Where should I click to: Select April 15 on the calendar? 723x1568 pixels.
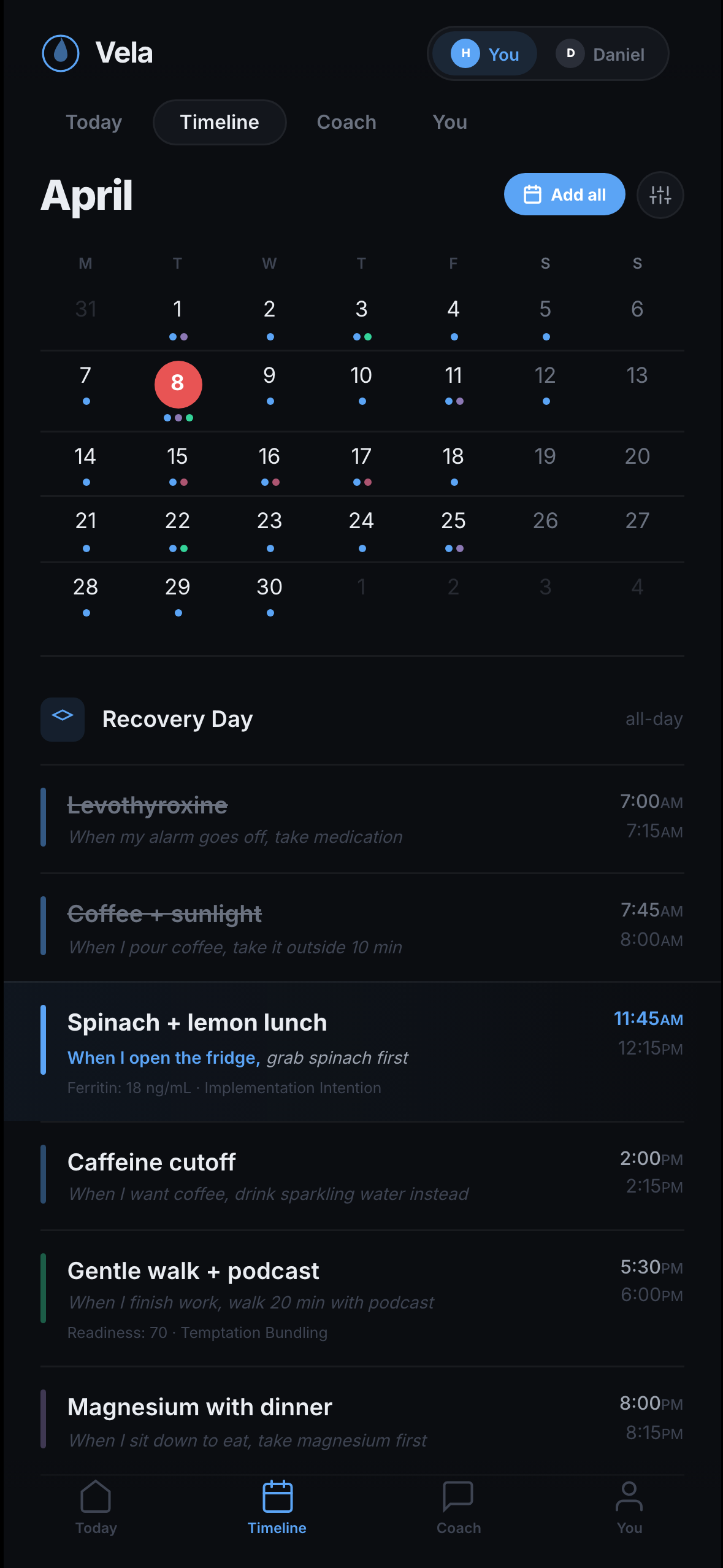(178, 456)
